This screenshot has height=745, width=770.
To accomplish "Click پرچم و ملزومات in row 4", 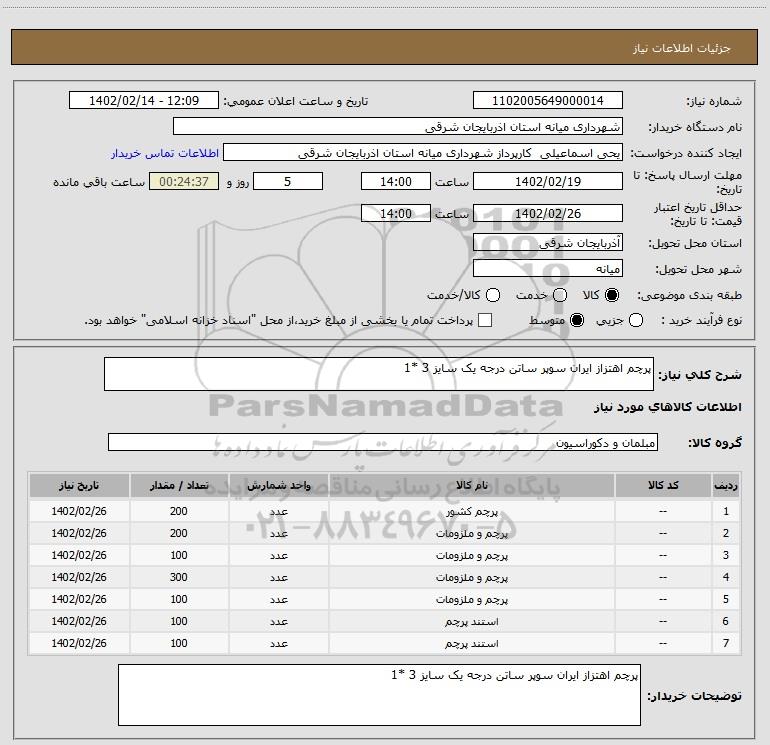I will (x=471, y=578).
